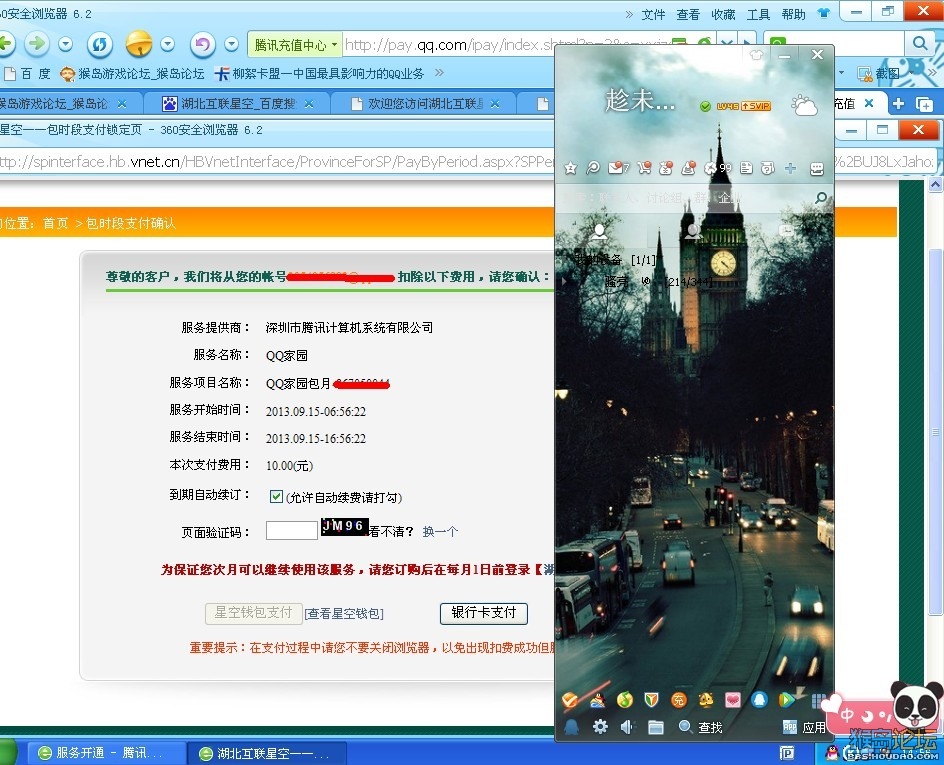Viewport: 944px width, 765px height.
Task: Open the 查看 menu in the browser
Action: (688, 14)
